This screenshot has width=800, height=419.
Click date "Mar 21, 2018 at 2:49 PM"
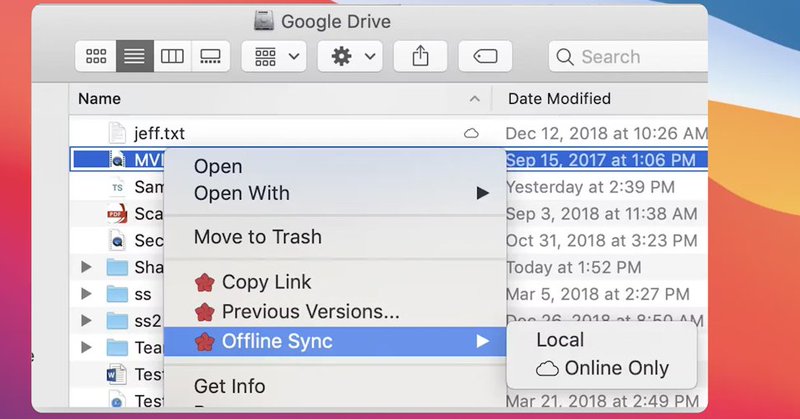click(602, 401)
